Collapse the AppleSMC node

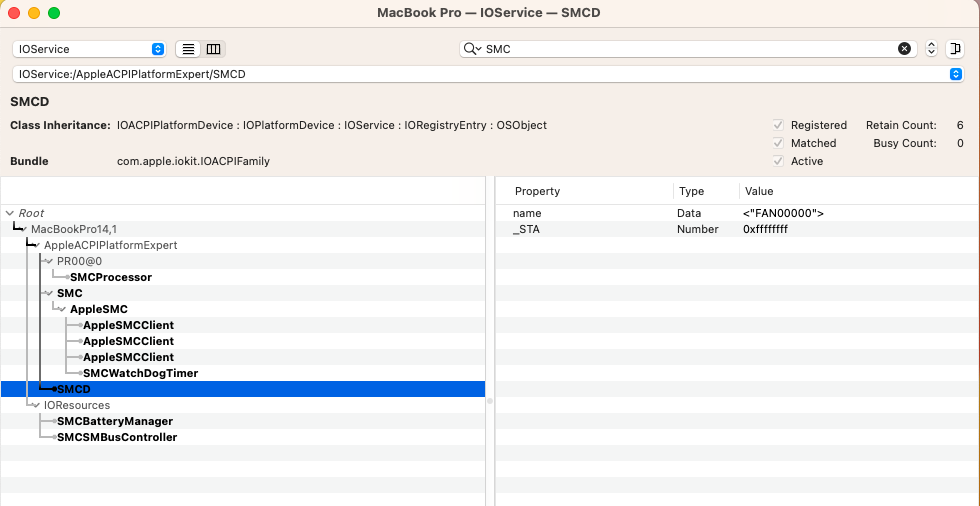[63, 309]
